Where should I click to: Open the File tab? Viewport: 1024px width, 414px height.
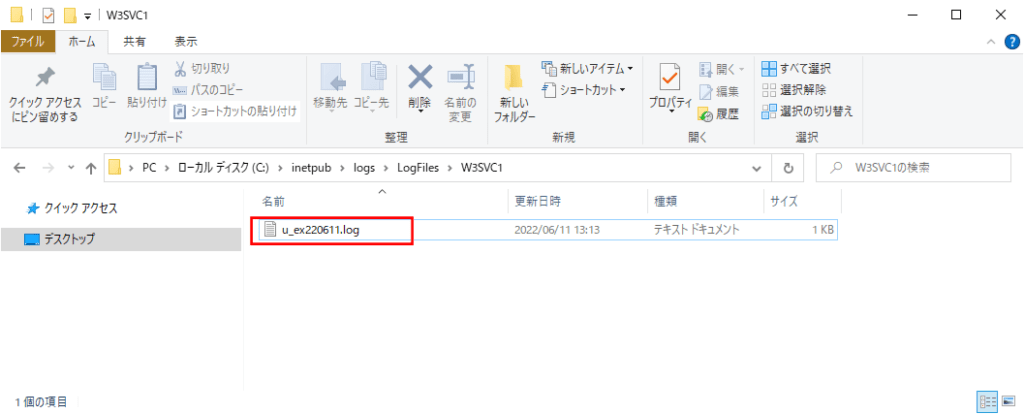point(27,42)
